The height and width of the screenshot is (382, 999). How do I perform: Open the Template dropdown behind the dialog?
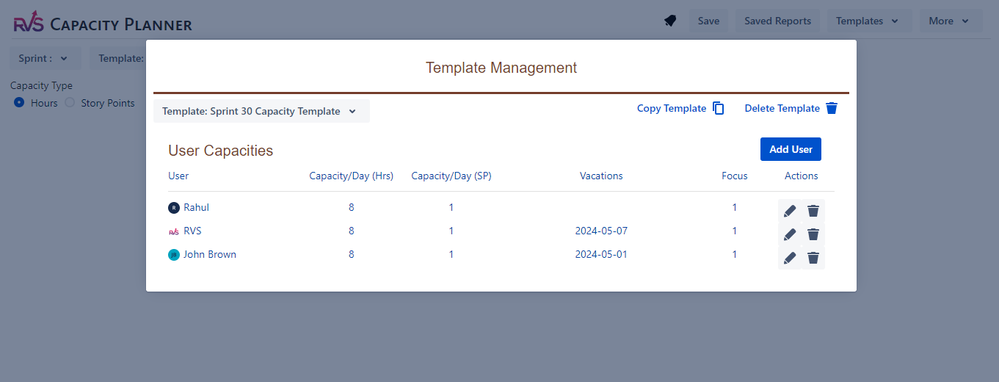pyautogui.click(x=119, y=58)
